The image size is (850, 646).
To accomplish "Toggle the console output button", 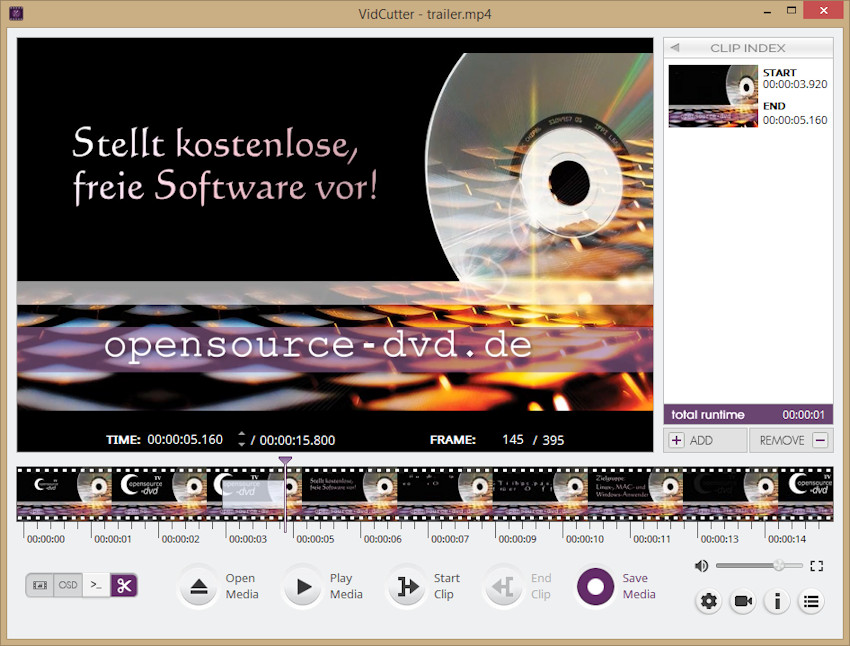I will tap(96, 585).
